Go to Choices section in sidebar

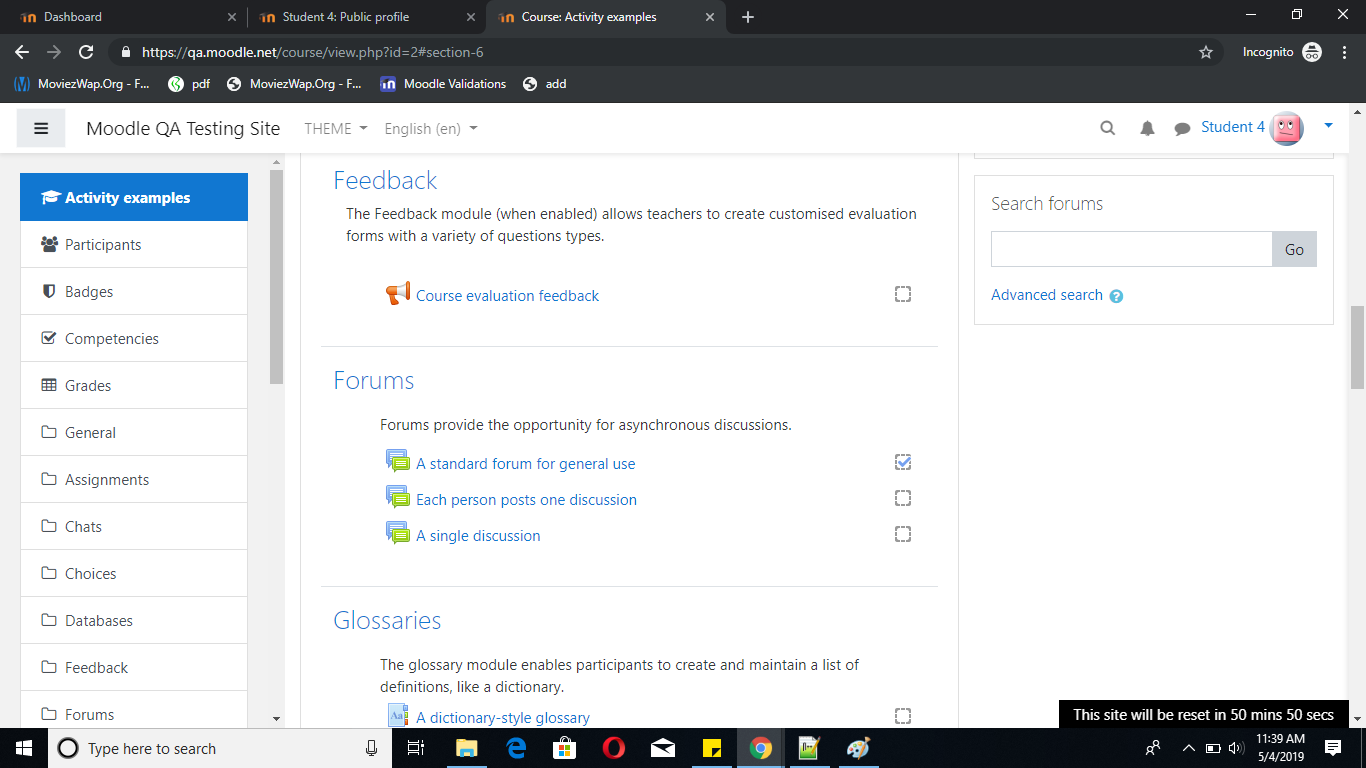(x=134, y=573)
